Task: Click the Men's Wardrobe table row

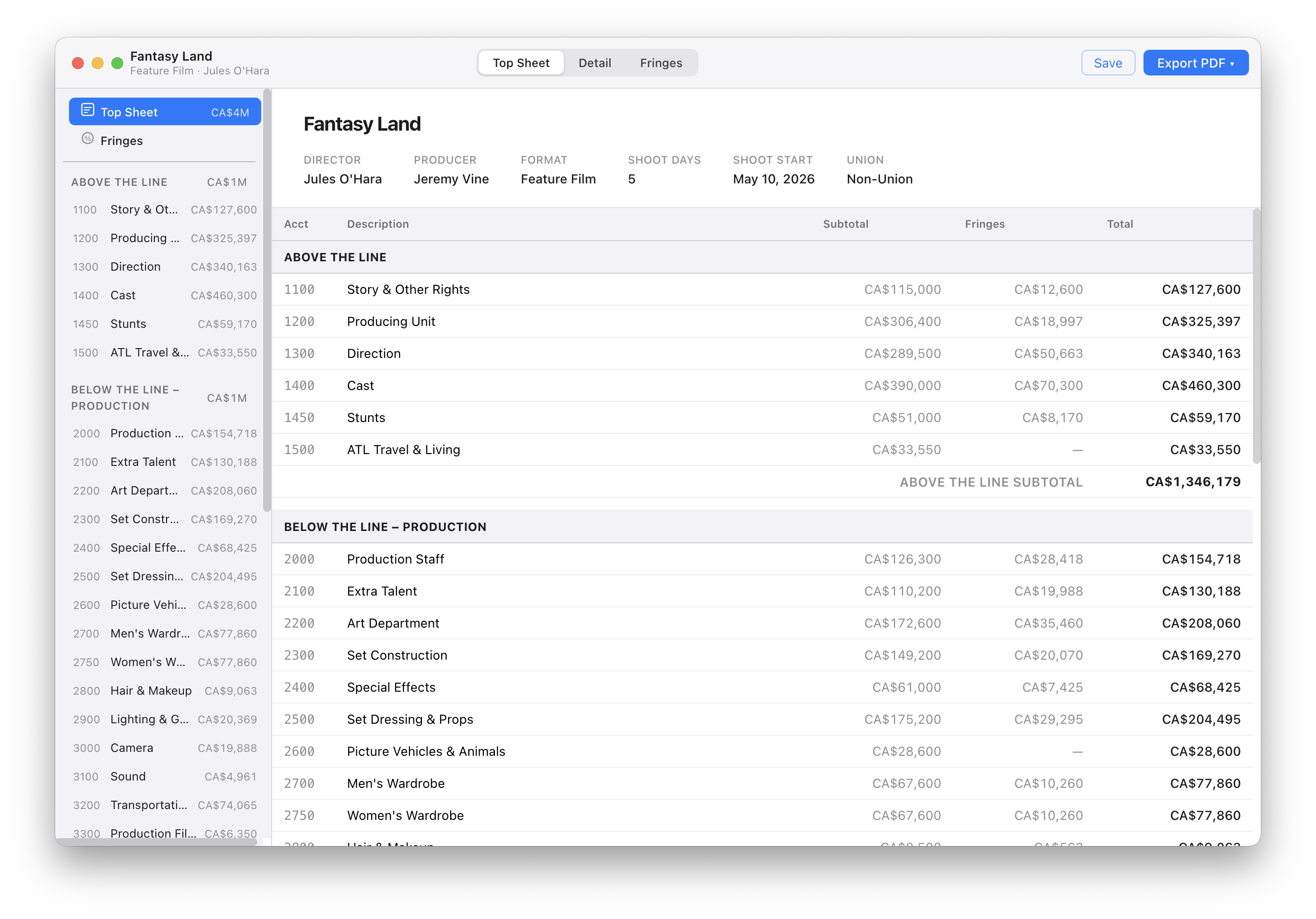Action: click(x=762, y=784)
